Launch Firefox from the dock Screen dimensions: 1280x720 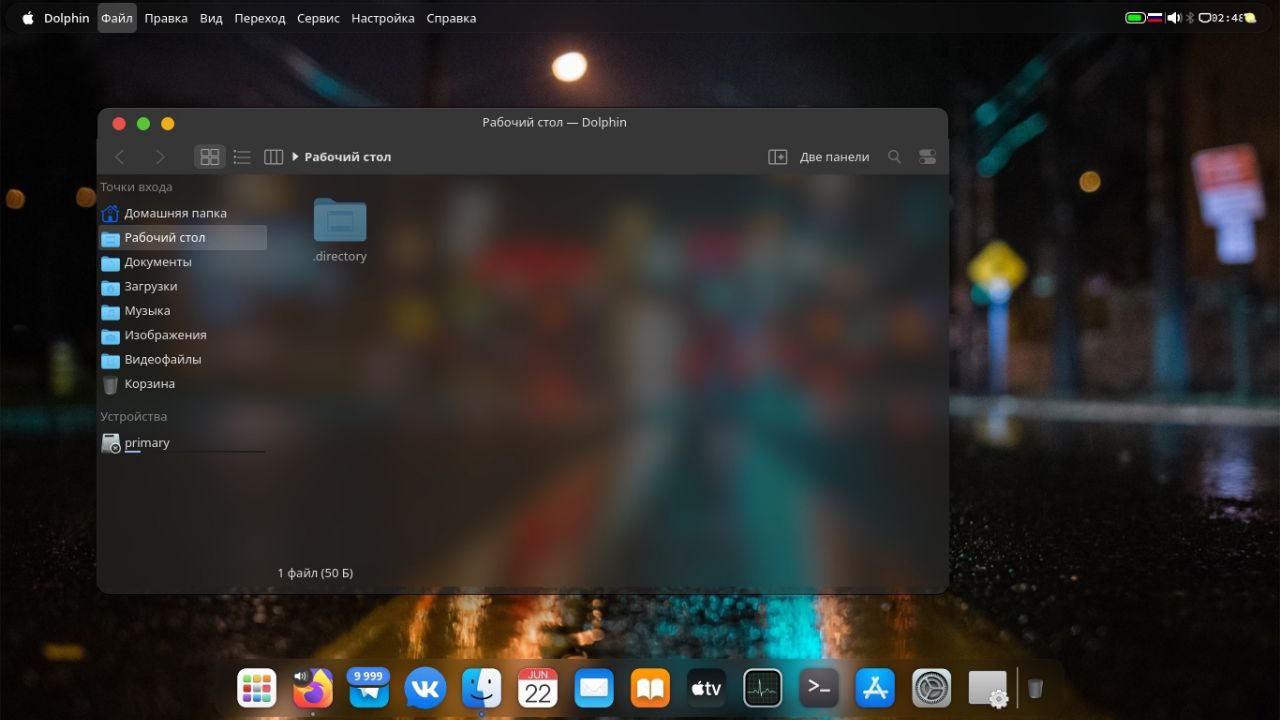coord(313,689)
